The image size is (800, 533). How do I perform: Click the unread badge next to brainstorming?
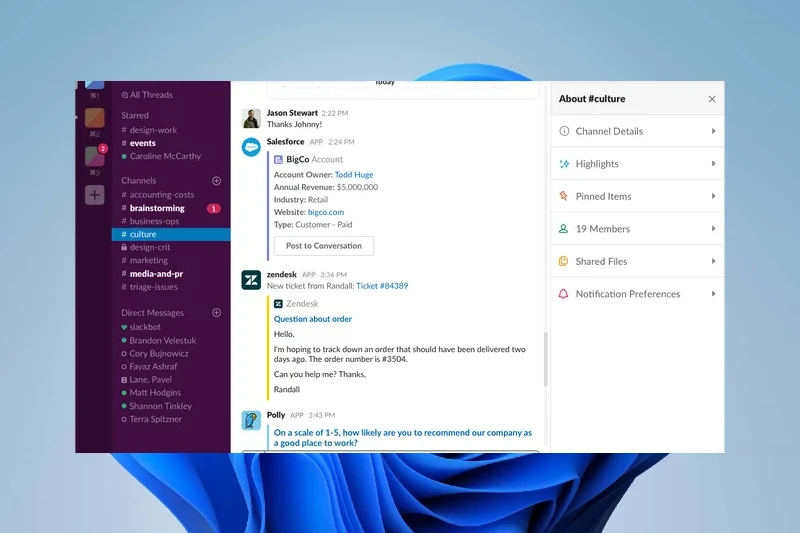pyautogui.click(x=214, y=208)
